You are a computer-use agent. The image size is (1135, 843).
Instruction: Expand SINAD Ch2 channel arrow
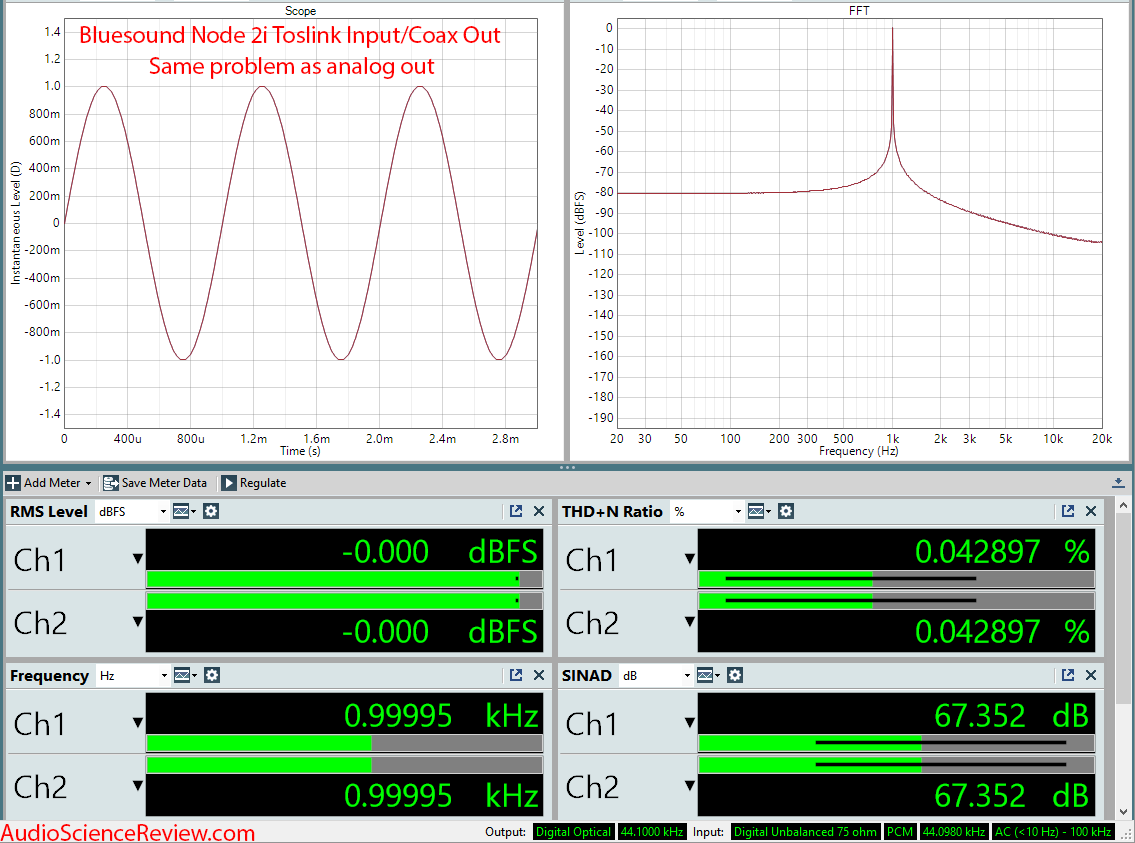click(689, 785)
